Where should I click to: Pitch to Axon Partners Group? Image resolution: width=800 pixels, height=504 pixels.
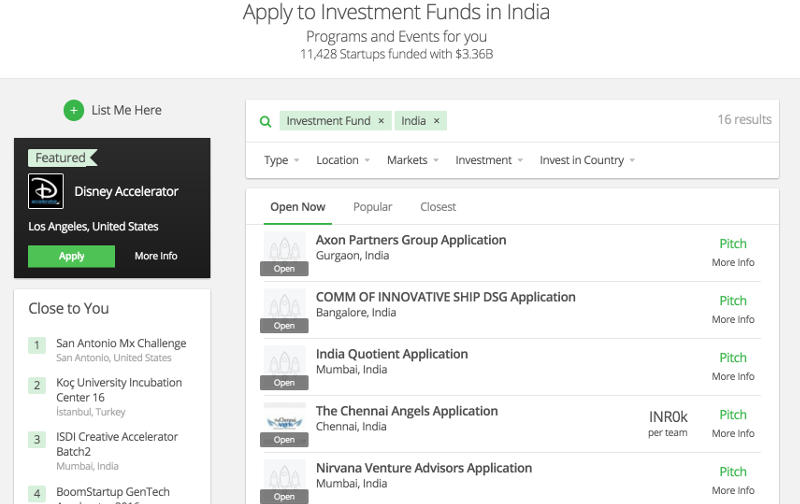pos(733,244)
